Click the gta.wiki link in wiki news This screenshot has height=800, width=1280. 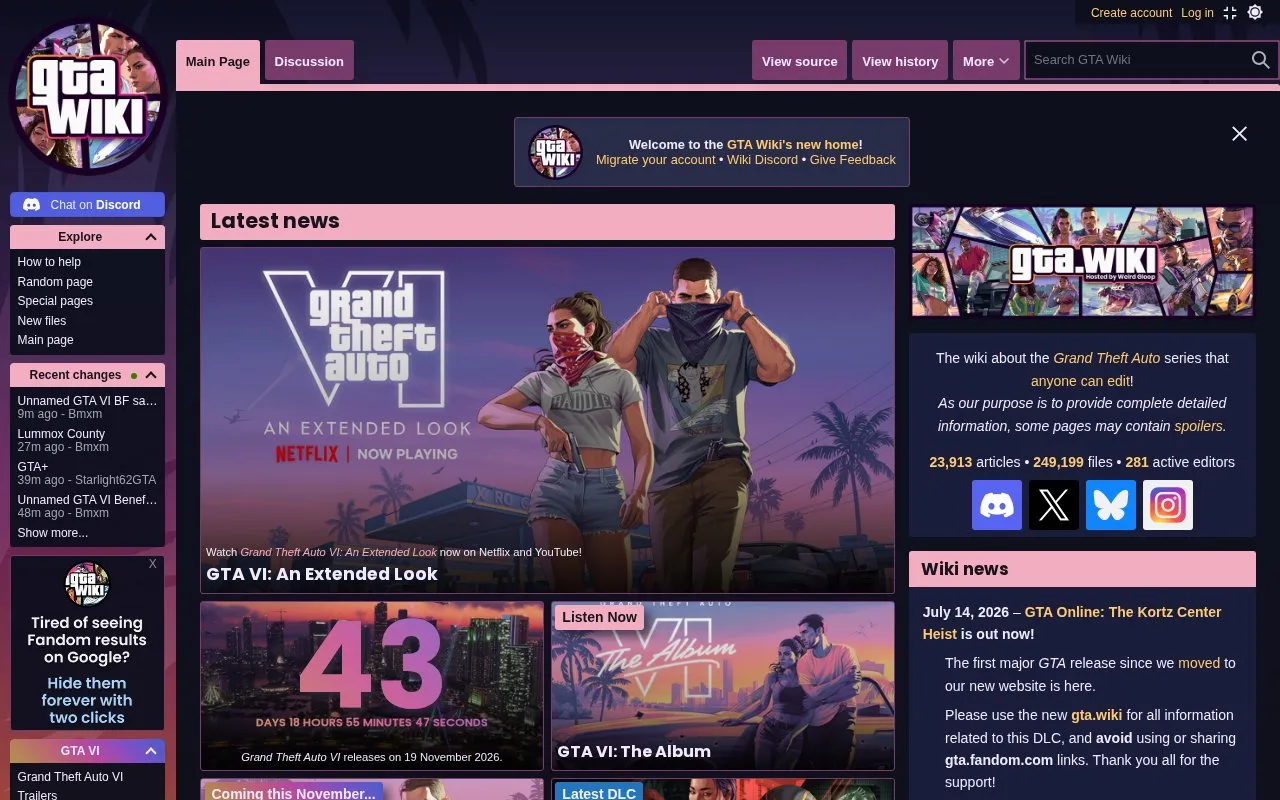[x=1097, y=715]
